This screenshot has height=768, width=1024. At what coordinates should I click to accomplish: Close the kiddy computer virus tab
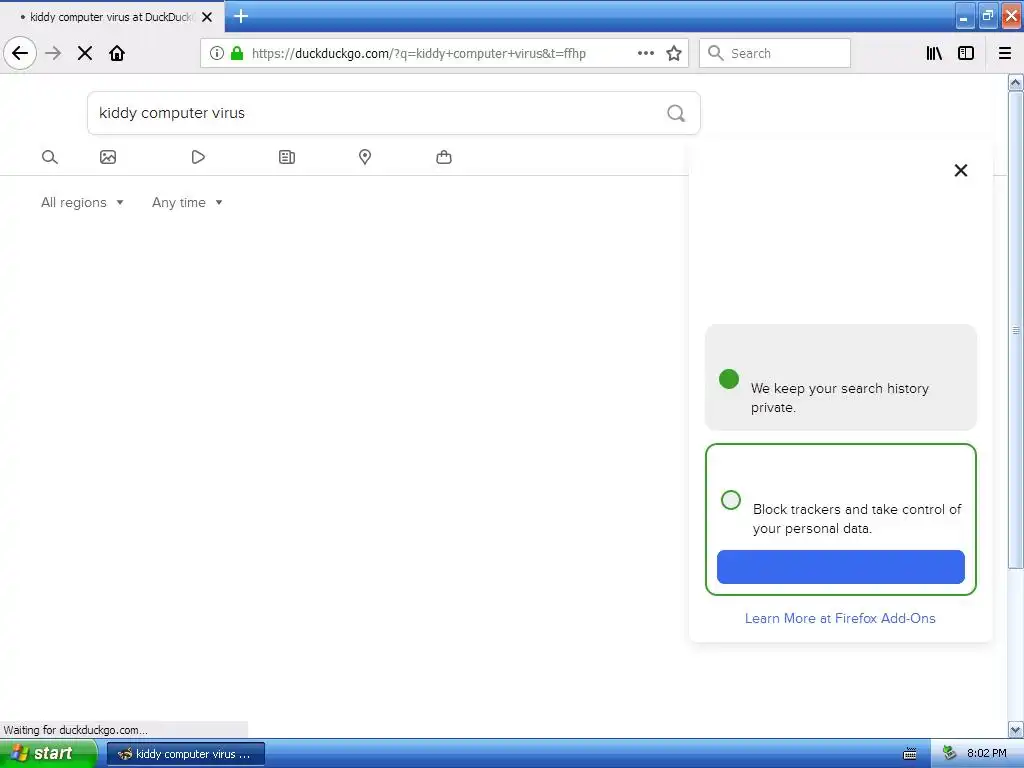coord(207,17)
